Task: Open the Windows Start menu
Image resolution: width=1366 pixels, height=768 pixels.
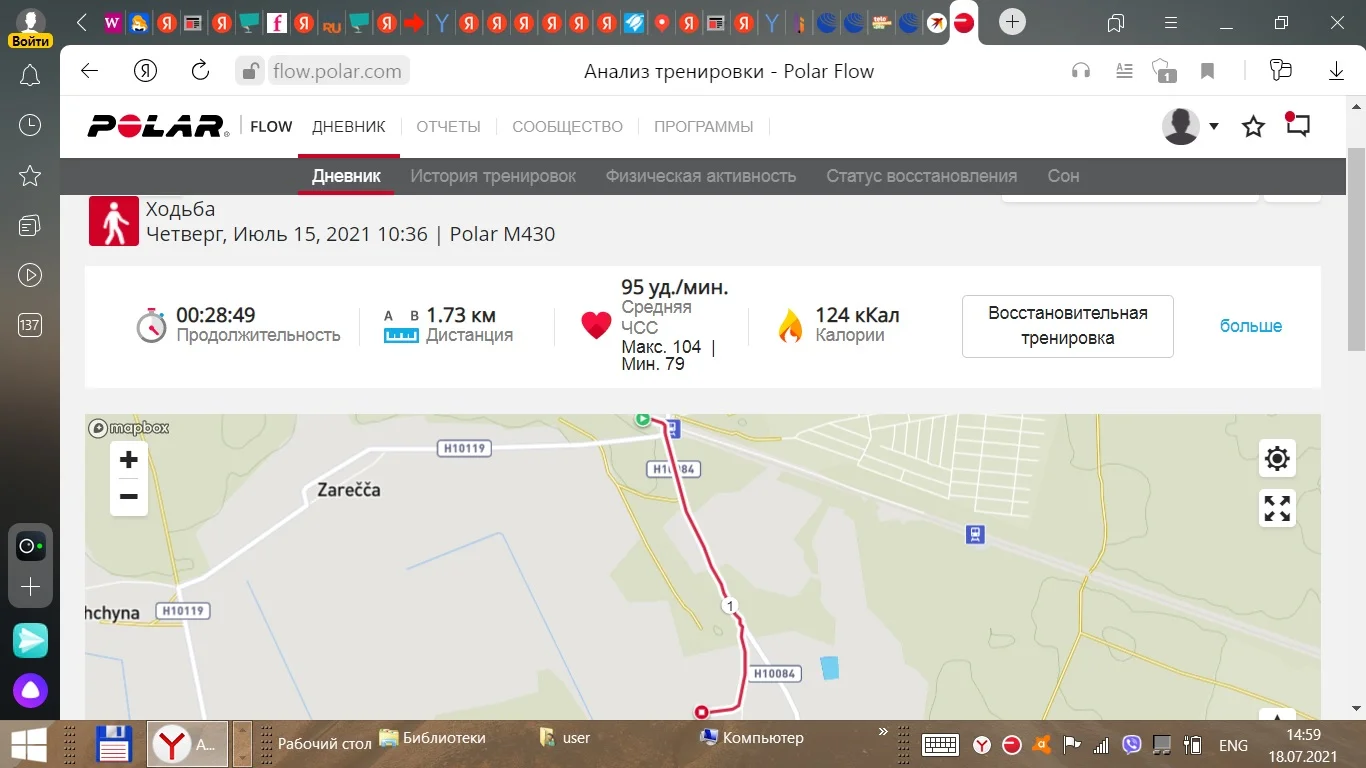Action: (x=27, y=744)
